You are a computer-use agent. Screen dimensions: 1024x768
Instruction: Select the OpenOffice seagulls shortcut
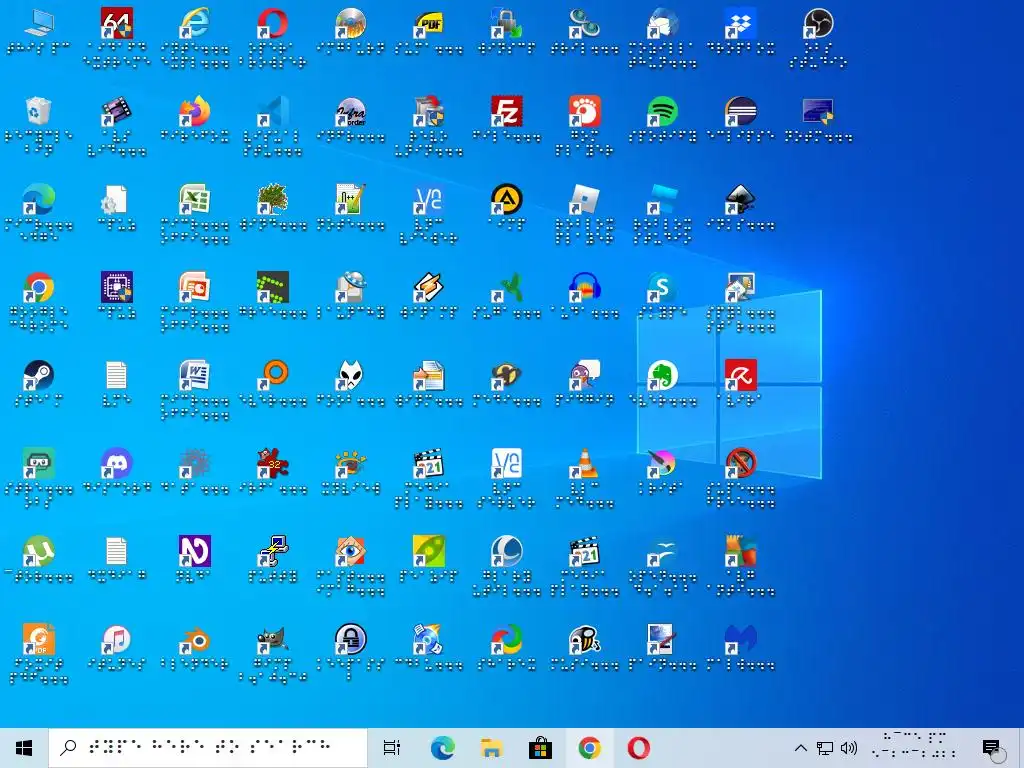pyautogui.click(x=663, y=552)
